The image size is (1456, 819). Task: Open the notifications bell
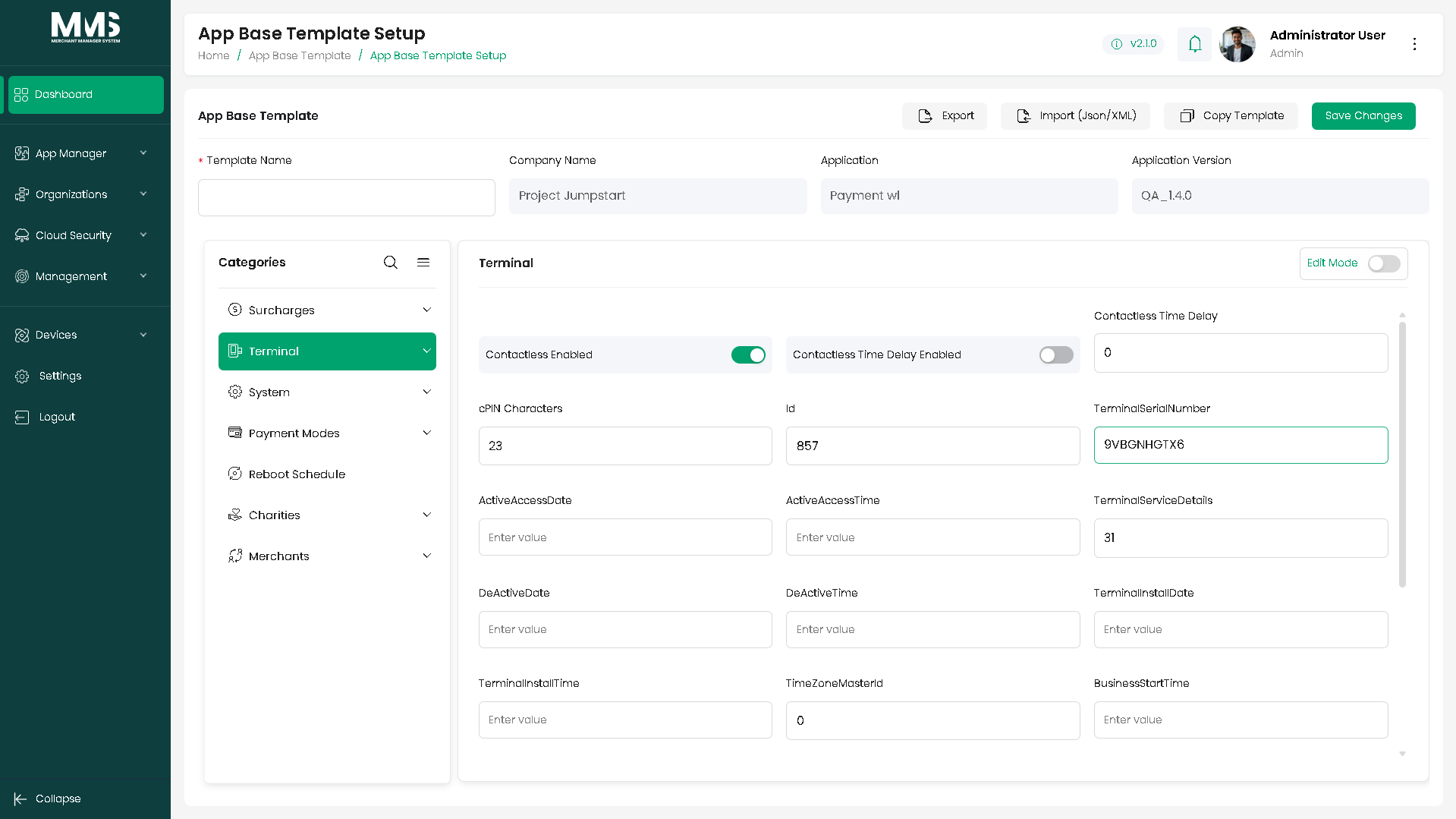[1195, 44]
